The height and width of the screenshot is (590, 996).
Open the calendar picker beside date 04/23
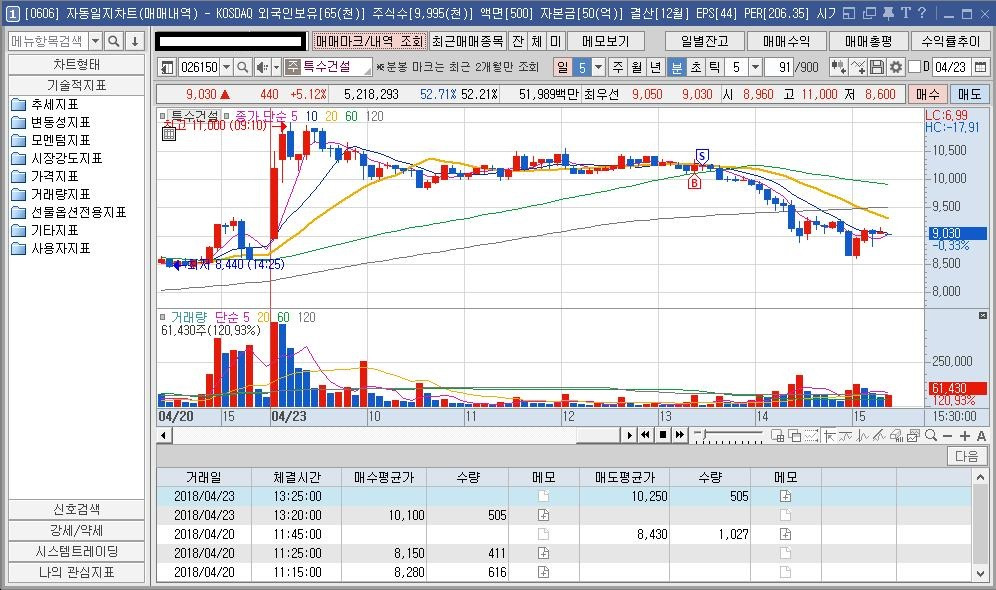click(980, 67)
